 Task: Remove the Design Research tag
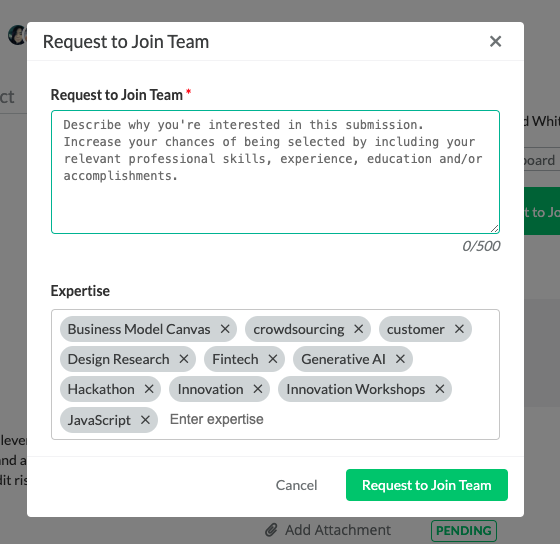point(184,359)
